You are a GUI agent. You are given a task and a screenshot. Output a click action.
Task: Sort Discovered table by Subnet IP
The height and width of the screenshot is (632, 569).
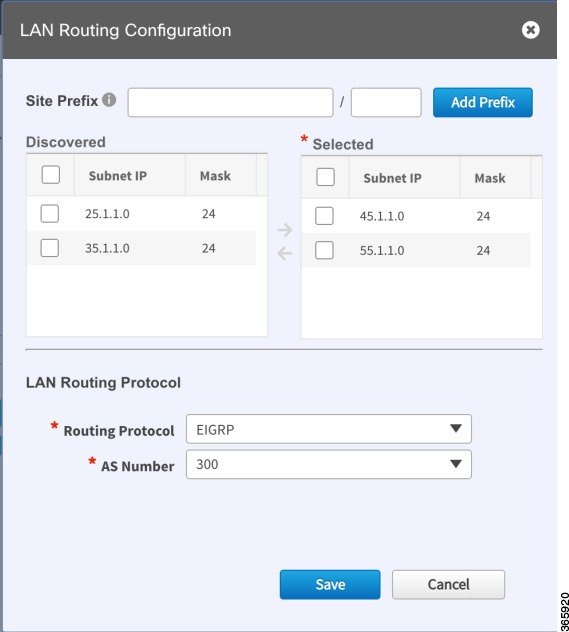[118, 176]
